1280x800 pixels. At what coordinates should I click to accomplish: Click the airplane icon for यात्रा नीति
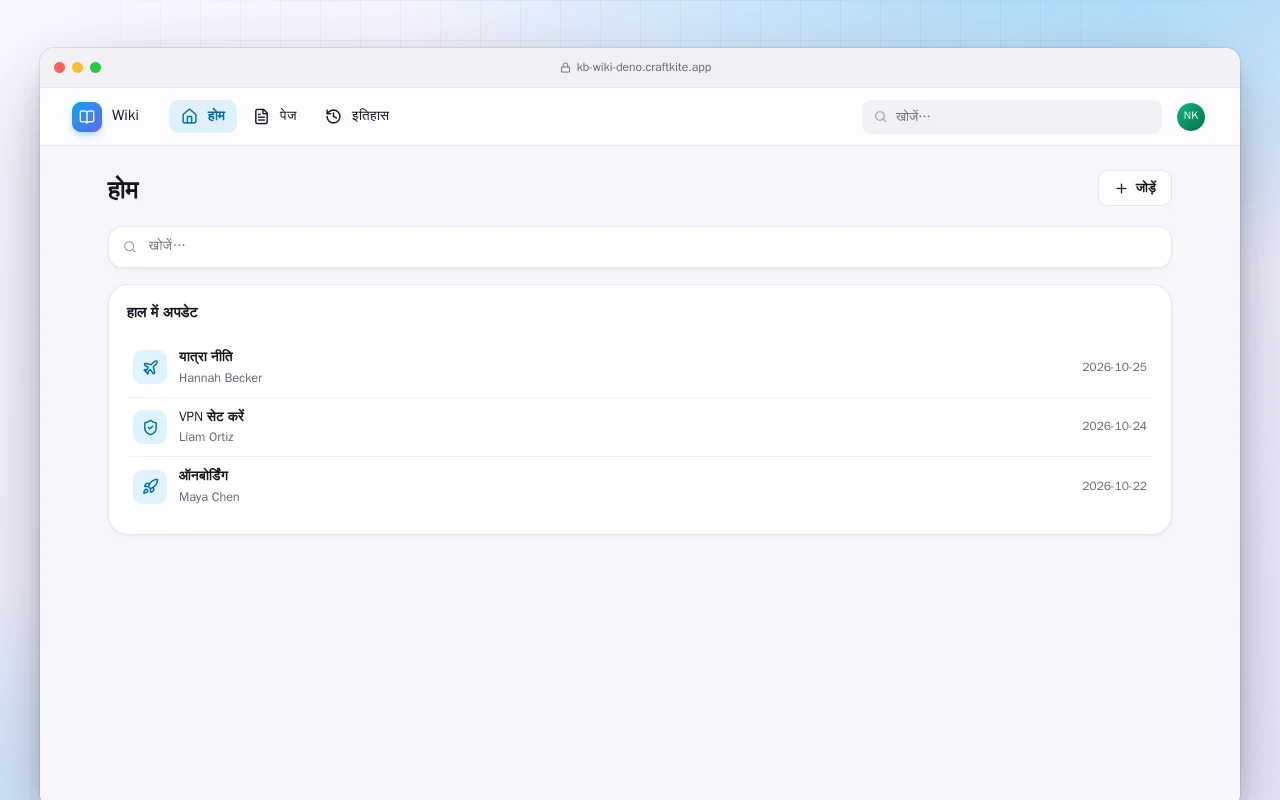click(150, 367)
